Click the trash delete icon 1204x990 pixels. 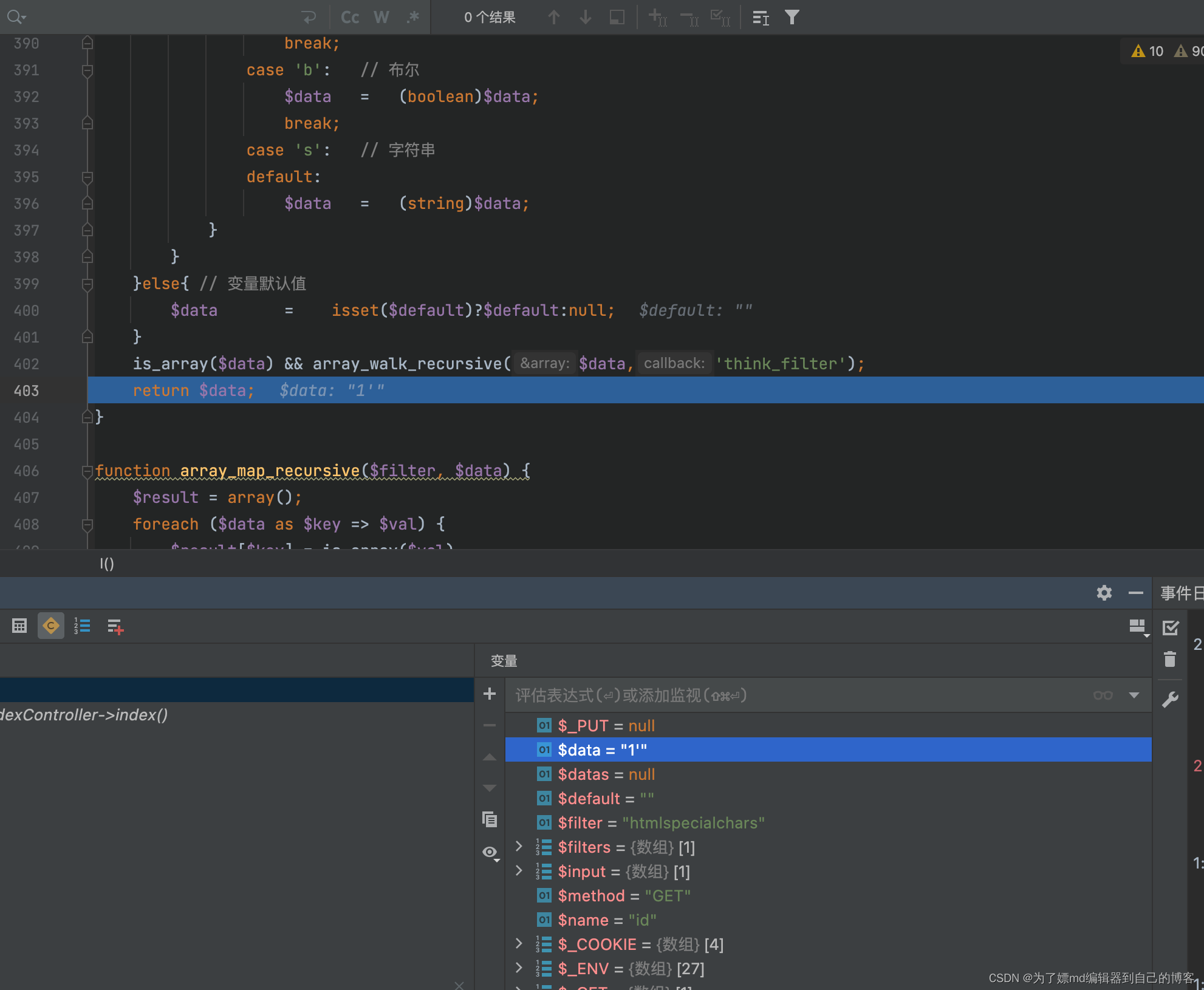click(x=1170, y=660)
